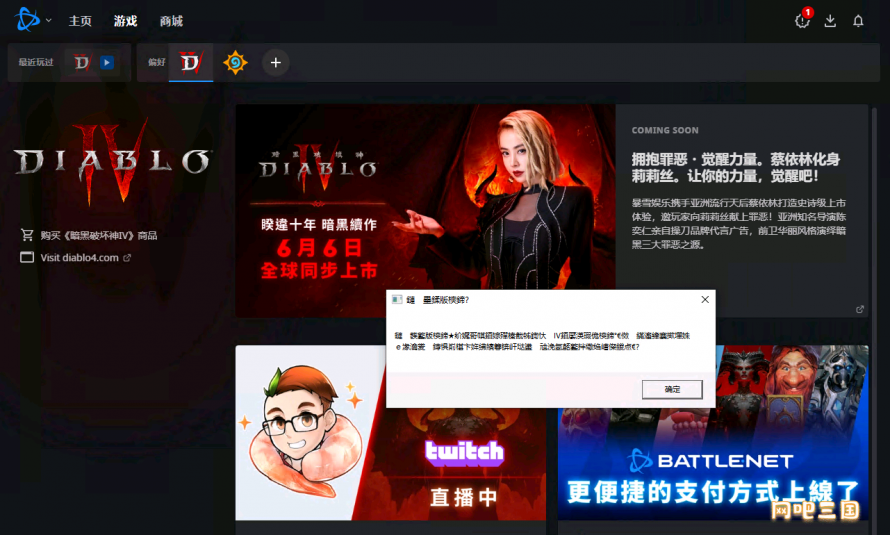Open the dropdown arrow beside Battle.net logo
This screenshot has height=535, width=890.
click(x=49, y=20)
